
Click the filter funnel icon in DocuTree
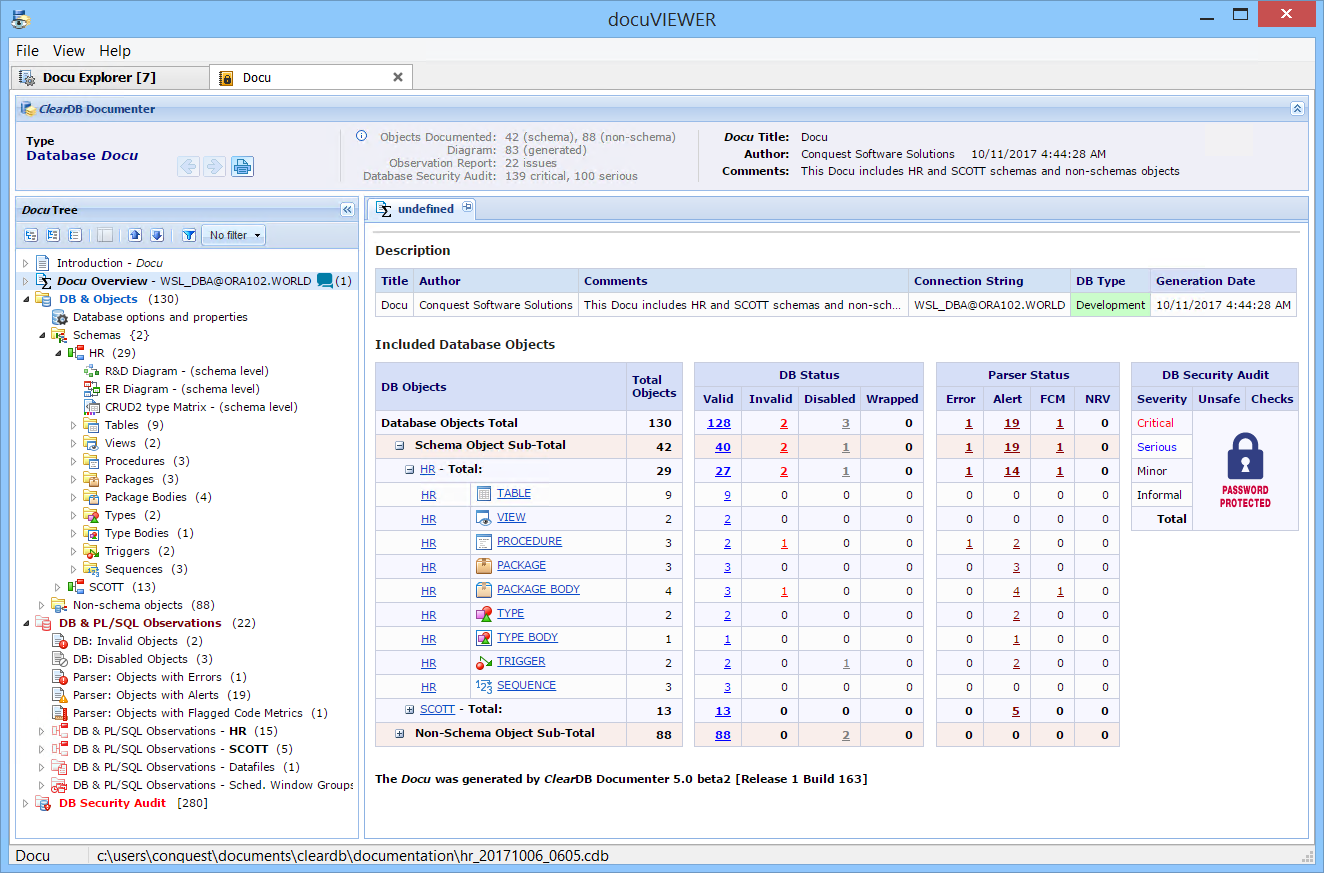[188, 235]
